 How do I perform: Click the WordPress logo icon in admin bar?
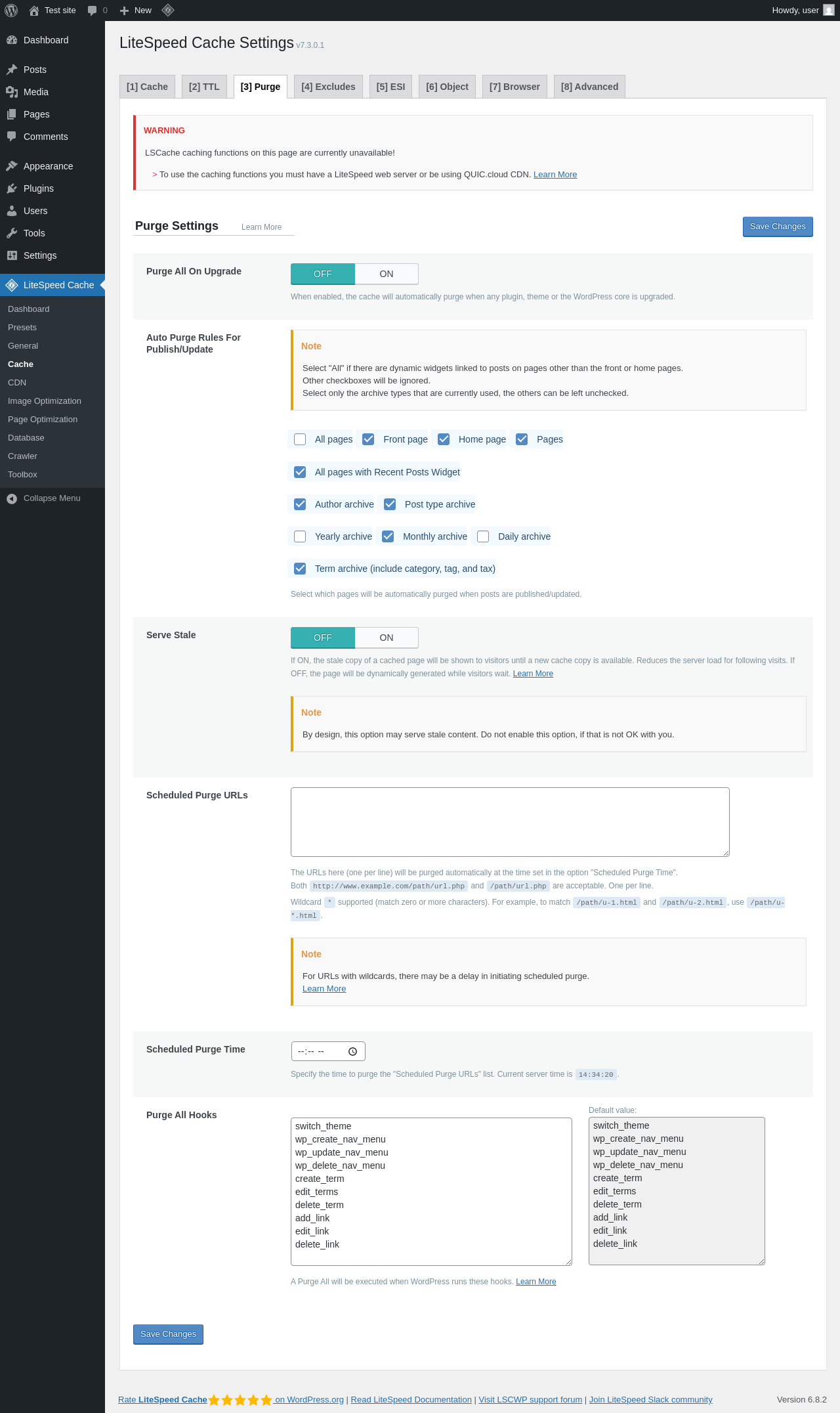tap(11, 11)
